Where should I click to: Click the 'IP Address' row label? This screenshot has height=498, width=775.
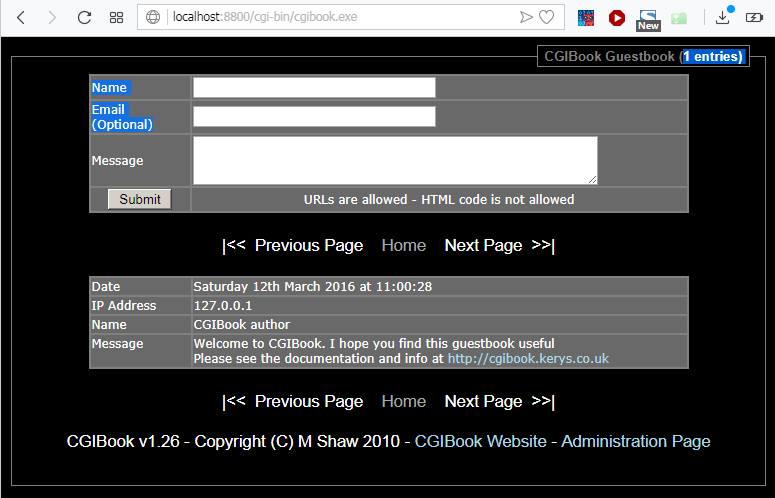point(124,306)
